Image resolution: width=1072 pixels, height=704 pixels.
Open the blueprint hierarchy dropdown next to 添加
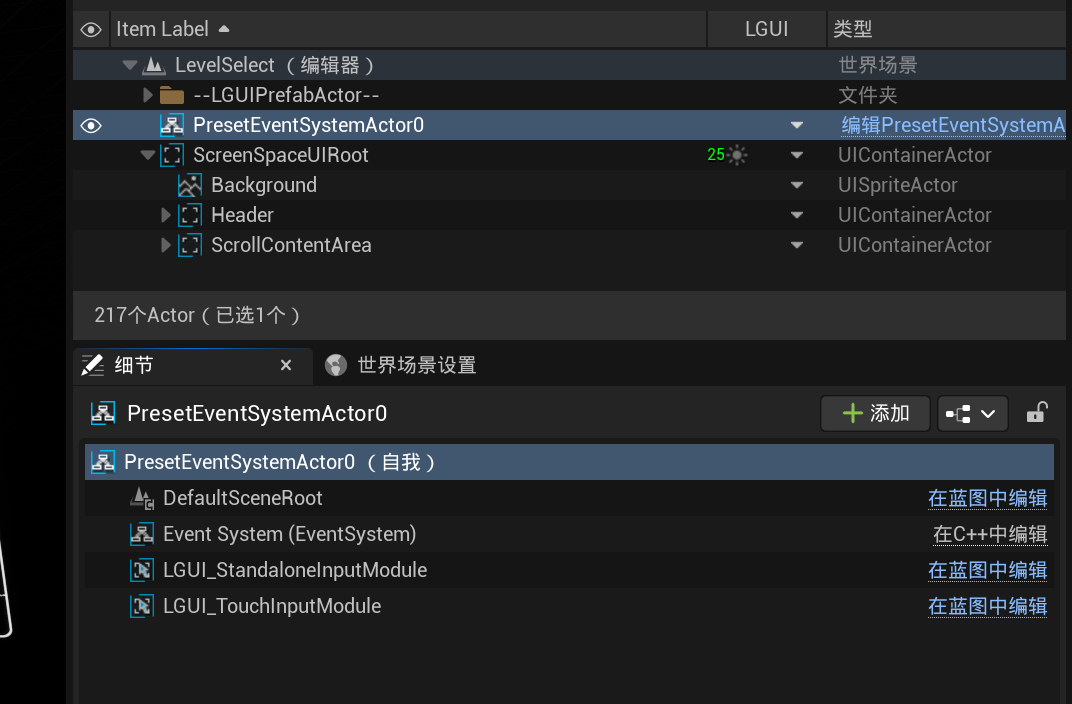[972, 414]
